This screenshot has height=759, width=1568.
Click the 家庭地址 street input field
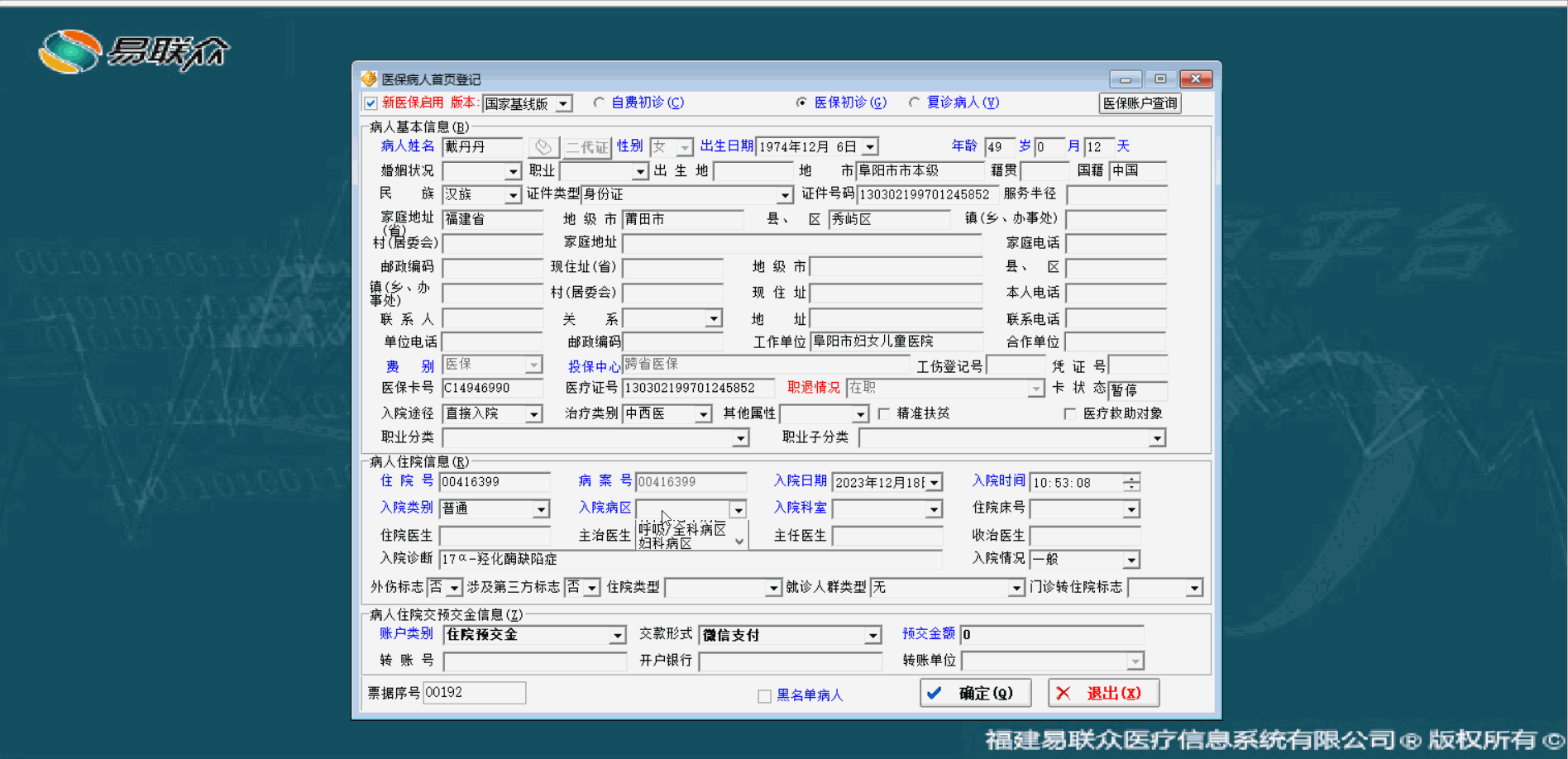pos(802,243)
